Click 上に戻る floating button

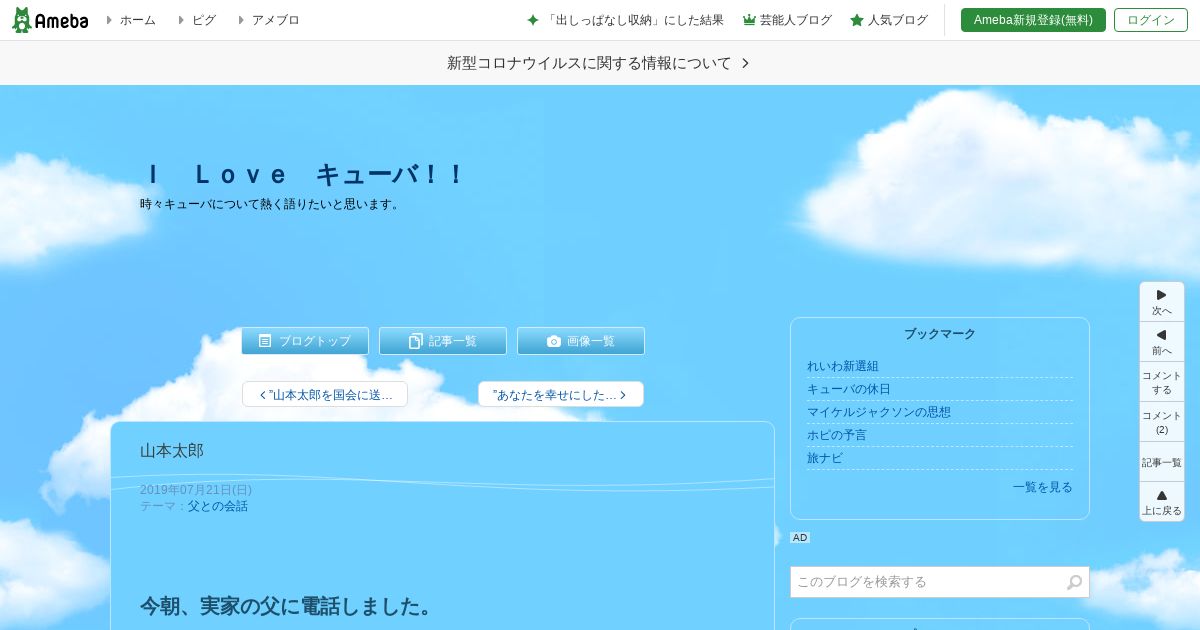pyautogui.click(x=1162, y=502)
